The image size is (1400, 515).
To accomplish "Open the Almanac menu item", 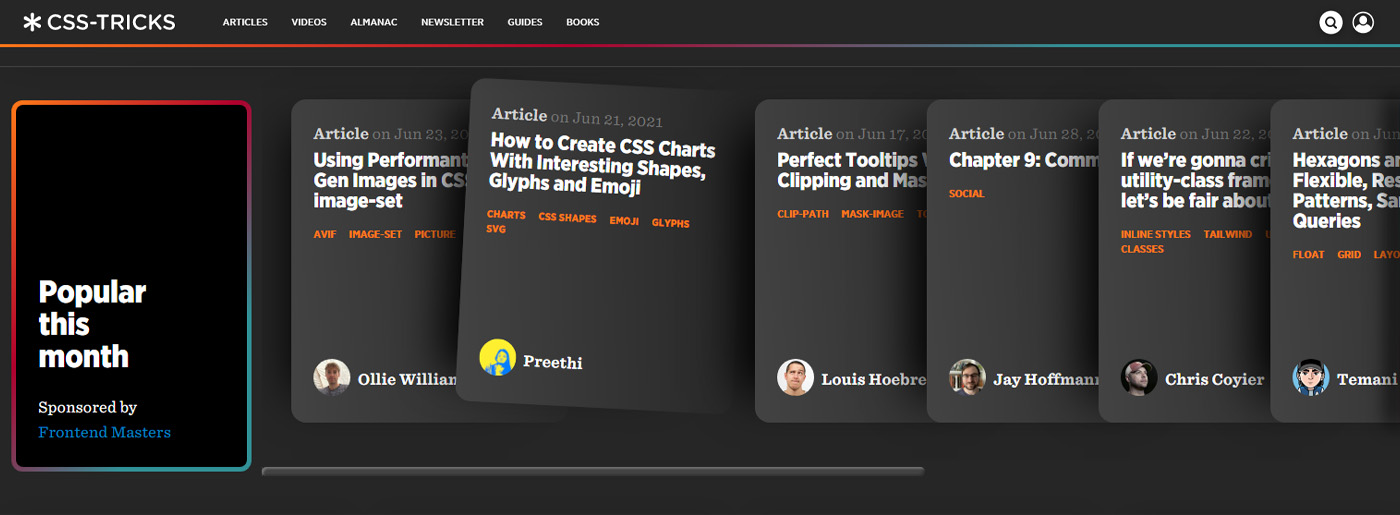I will [374, 22].
